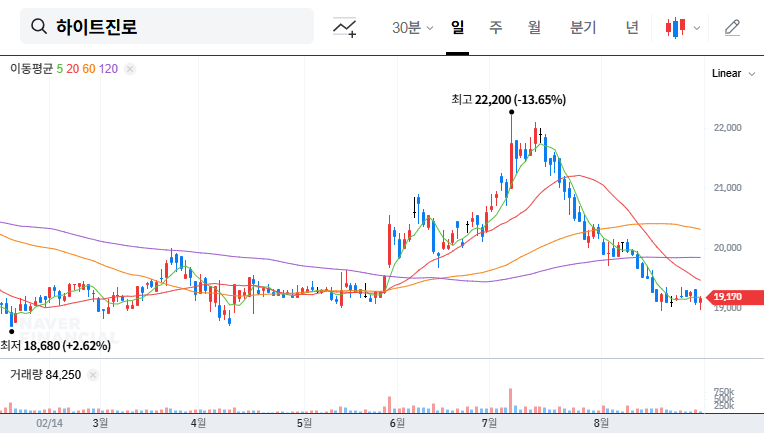
Task: Click the 최고 22,200 high price annotation
Action: click(508, 100)
